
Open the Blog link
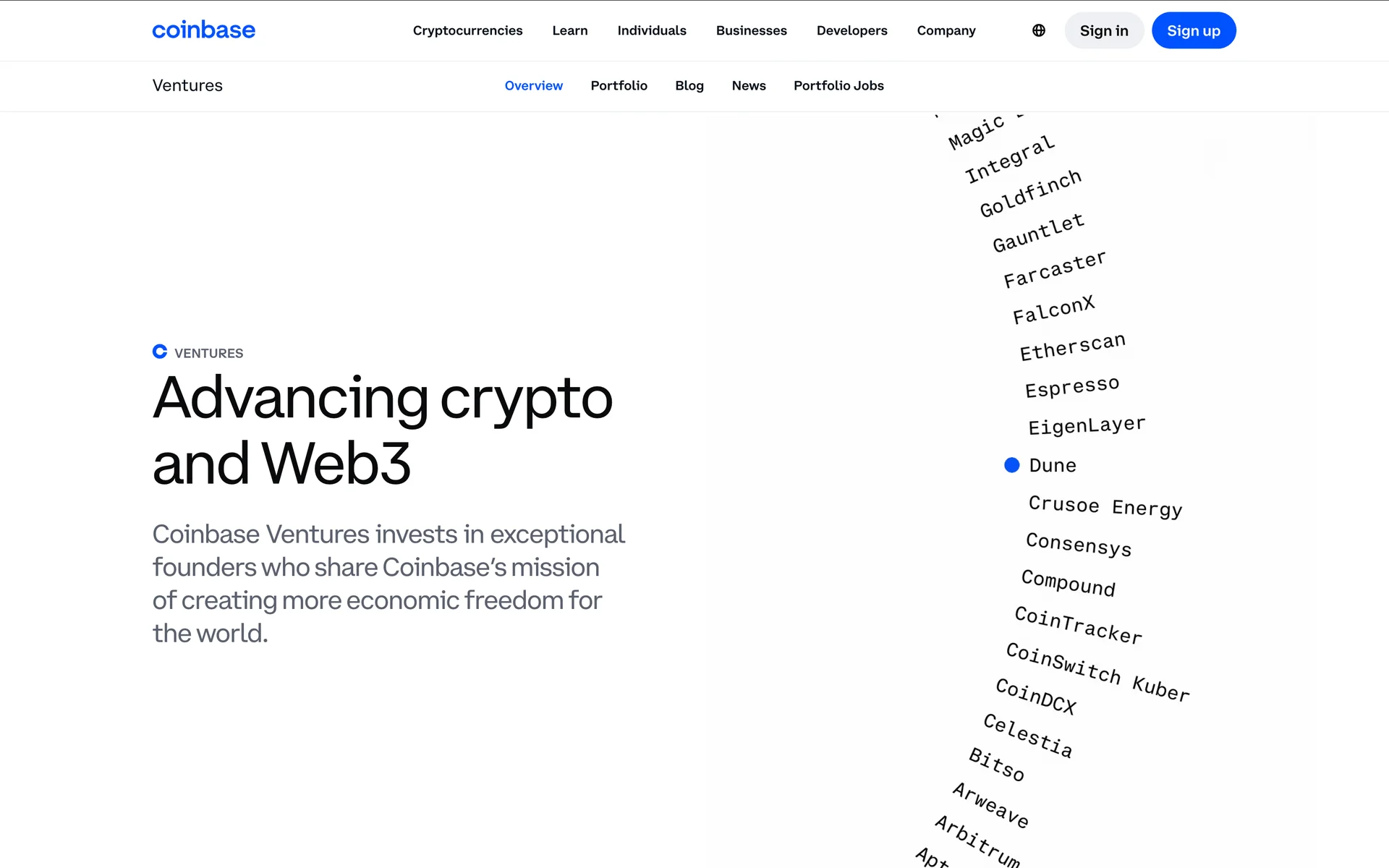tap(689, 85)
